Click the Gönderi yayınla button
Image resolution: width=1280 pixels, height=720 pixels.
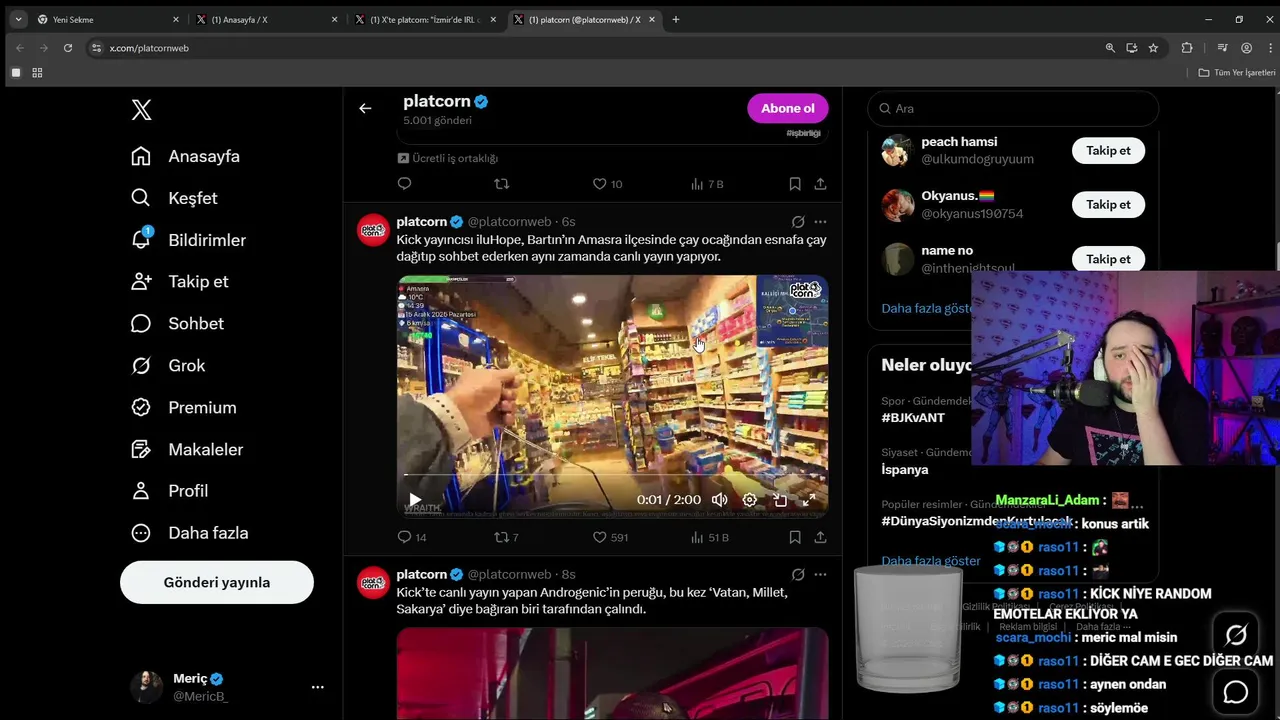217,582
